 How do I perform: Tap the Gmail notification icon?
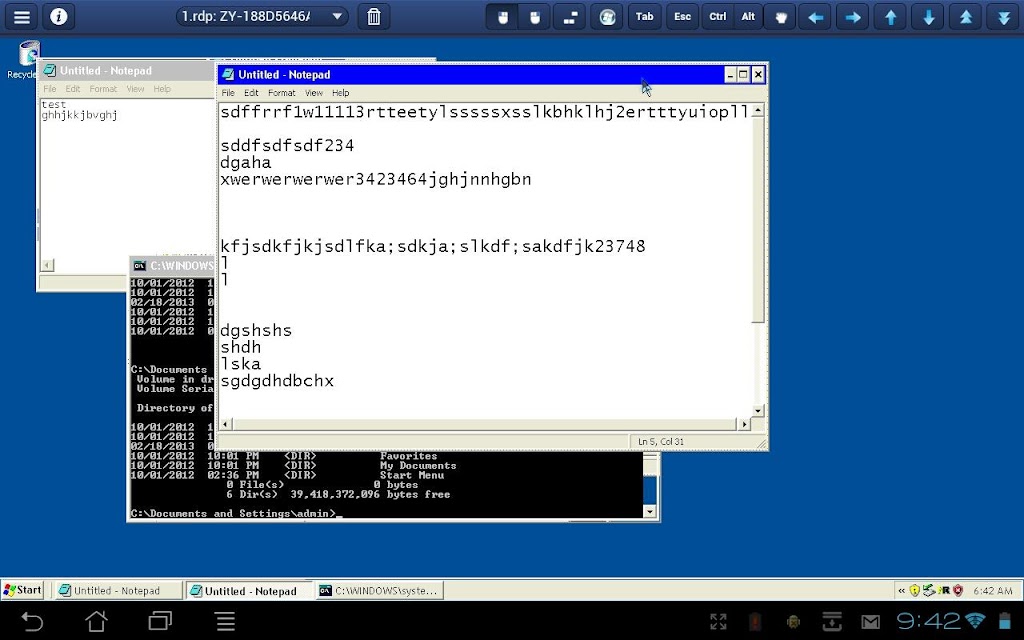pos(870,622)
